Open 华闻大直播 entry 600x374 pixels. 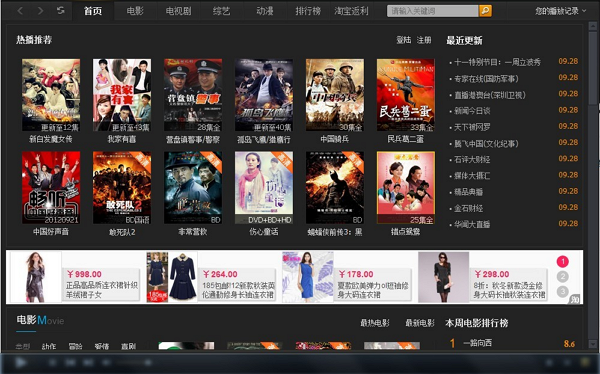click(x=472, y=224)
